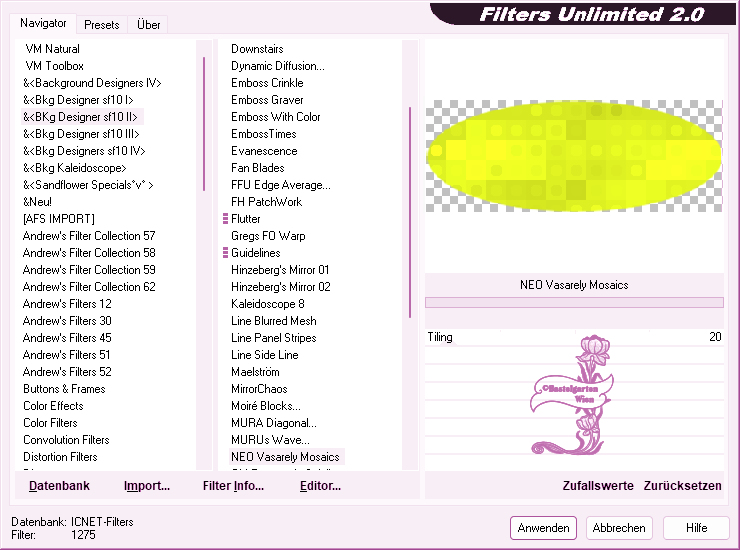Select &<Bkg Kaleidoscope> category
This screenshot has height=550, width=740.
pos(75,168)
